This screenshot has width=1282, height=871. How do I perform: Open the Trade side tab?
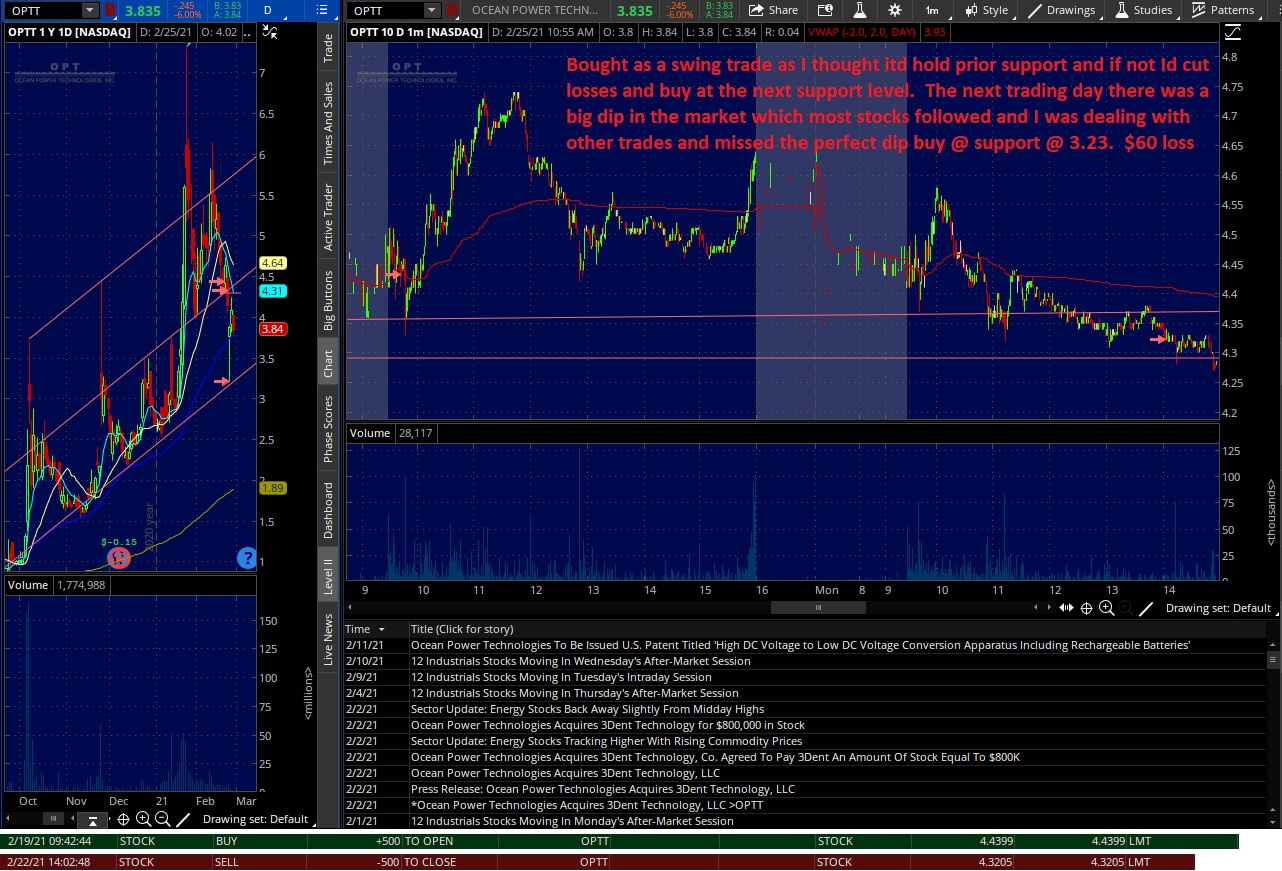tap(328, 48)
